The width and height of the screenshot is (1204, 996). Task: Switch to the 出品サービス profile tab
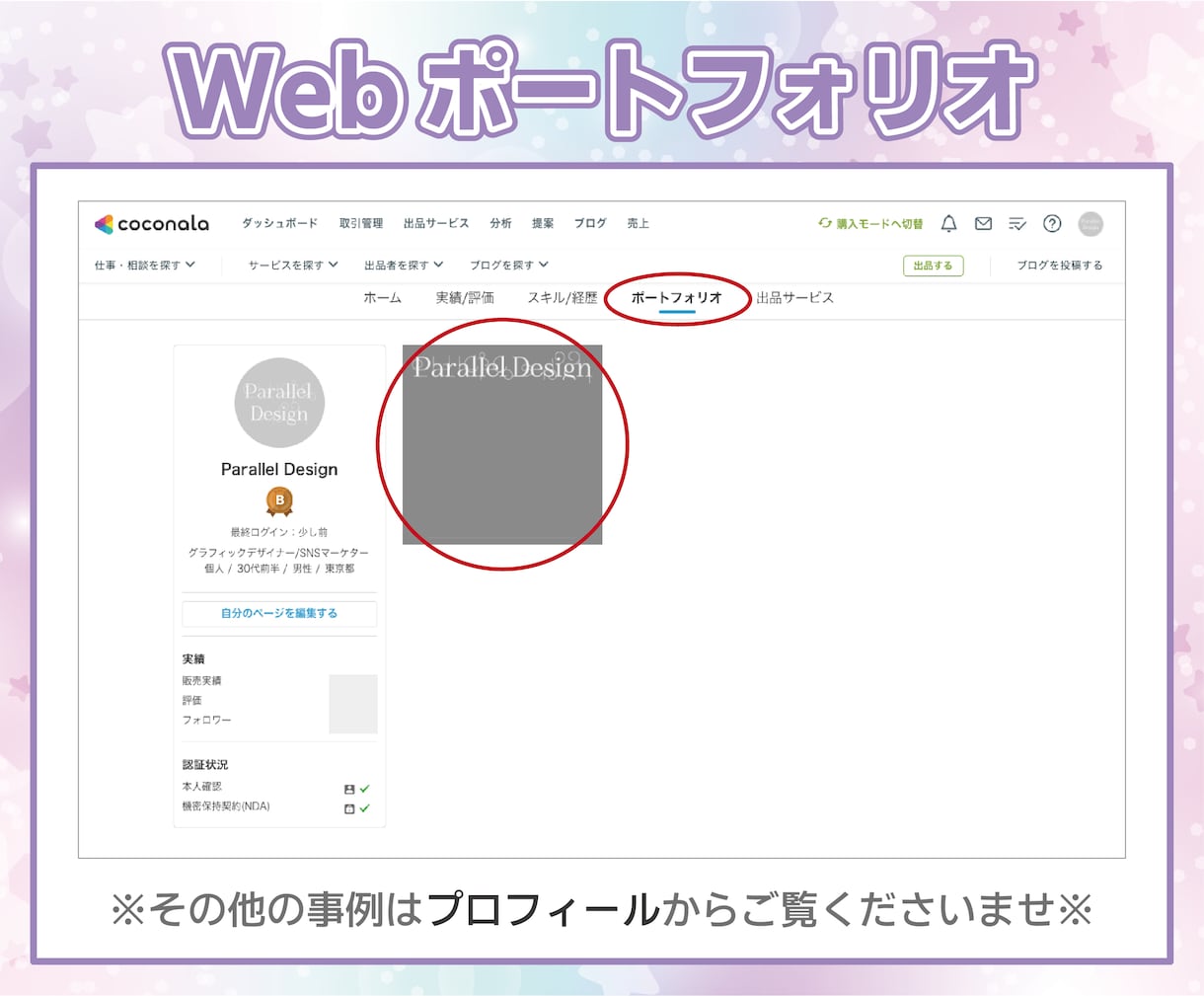(795, 298)
